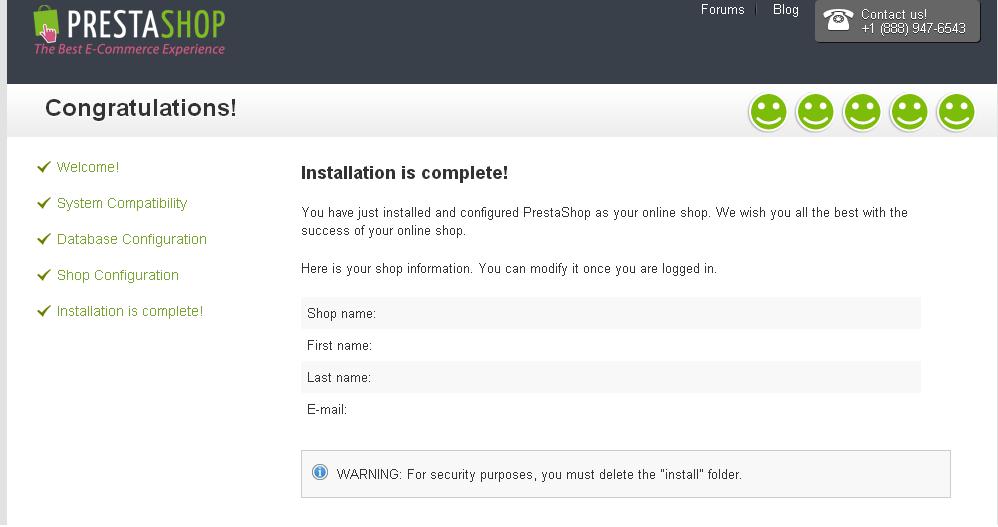This screenshot has height=527, width=998.
Task: Click the PrestaShop shopping bag logo icon
Action: tap(46, 24)
